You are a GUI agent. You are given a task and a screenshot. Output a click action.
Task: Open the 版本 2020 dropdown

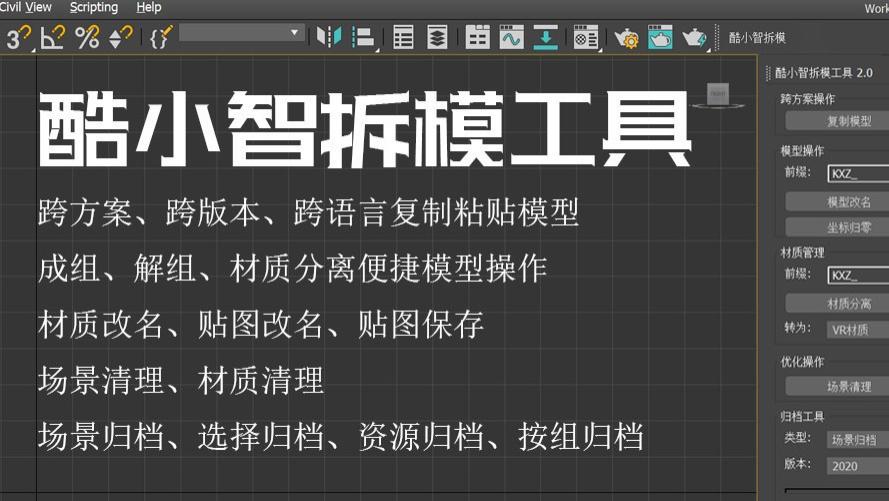(858, 466)
